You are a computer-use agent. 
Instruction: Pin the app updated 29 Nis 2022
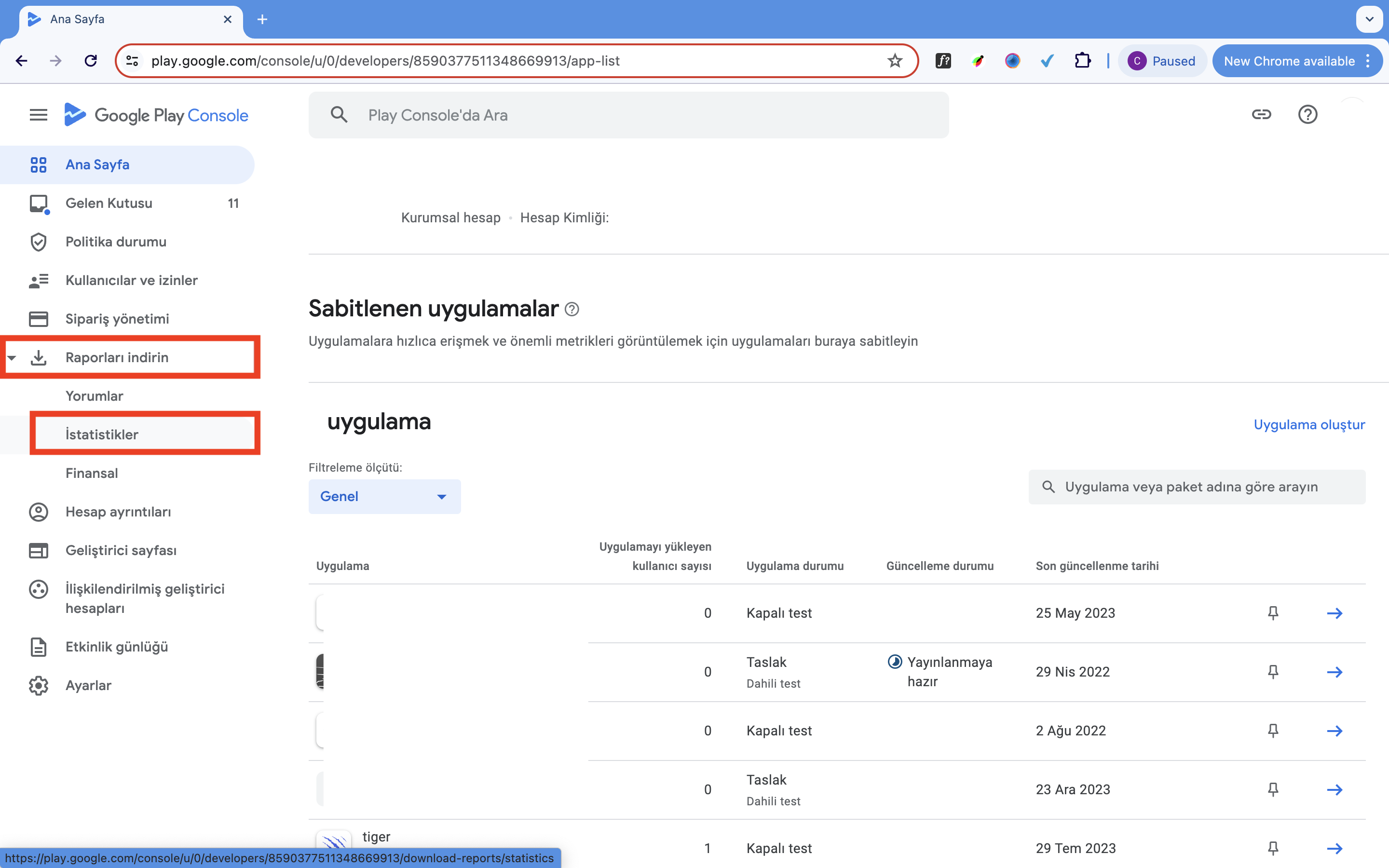click(1273, 672)
